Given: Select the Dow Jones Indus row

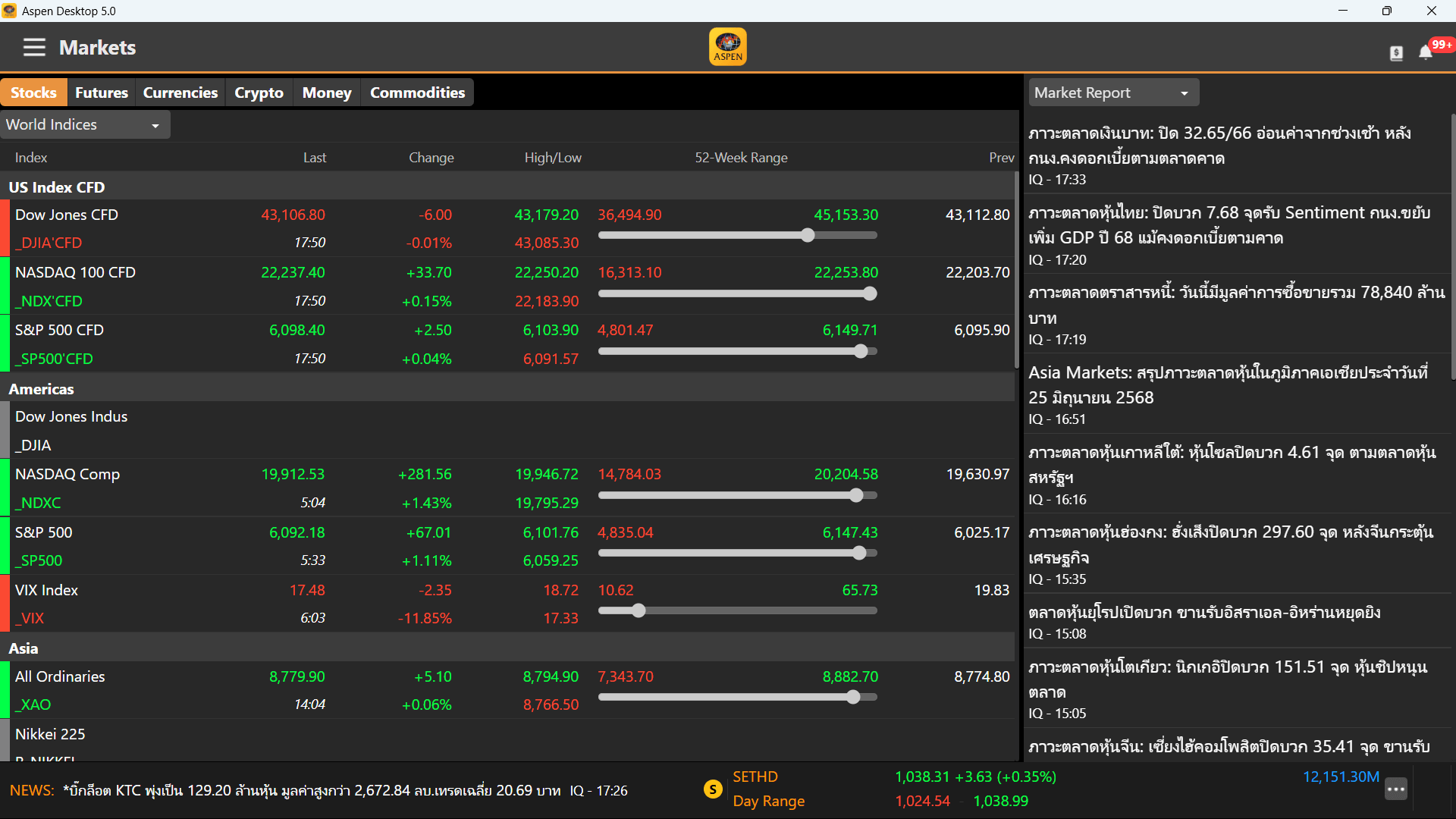Looking at the screenshot, I should coord(507,430).
